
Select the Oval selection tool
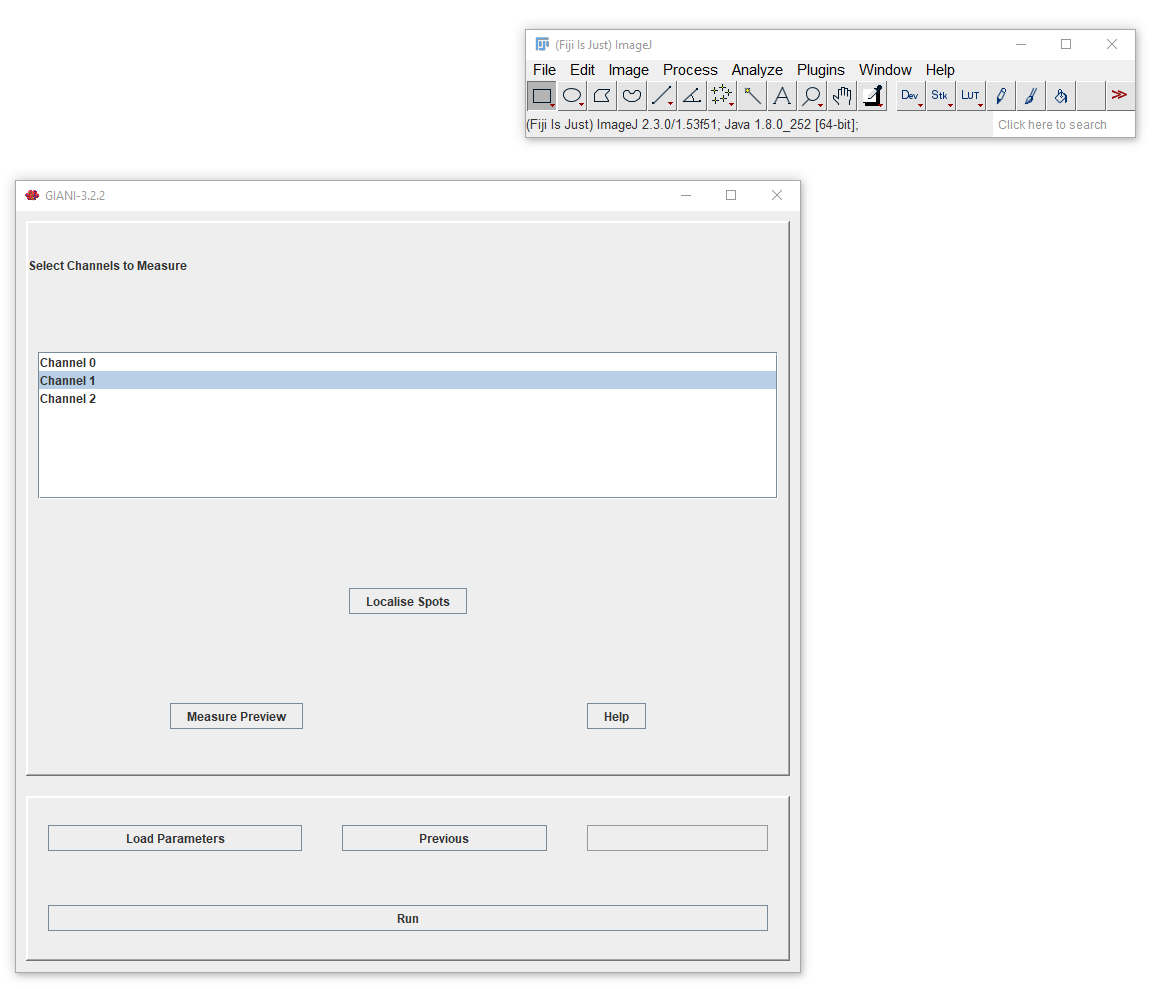tap(572, 96)
